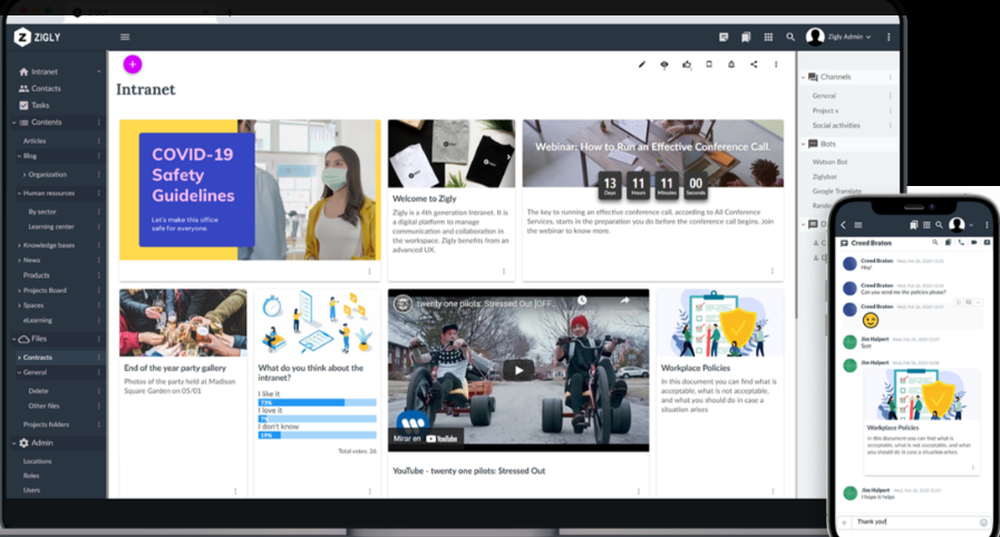
Task: Open Learning center in the sidebar
Action: 51,227
